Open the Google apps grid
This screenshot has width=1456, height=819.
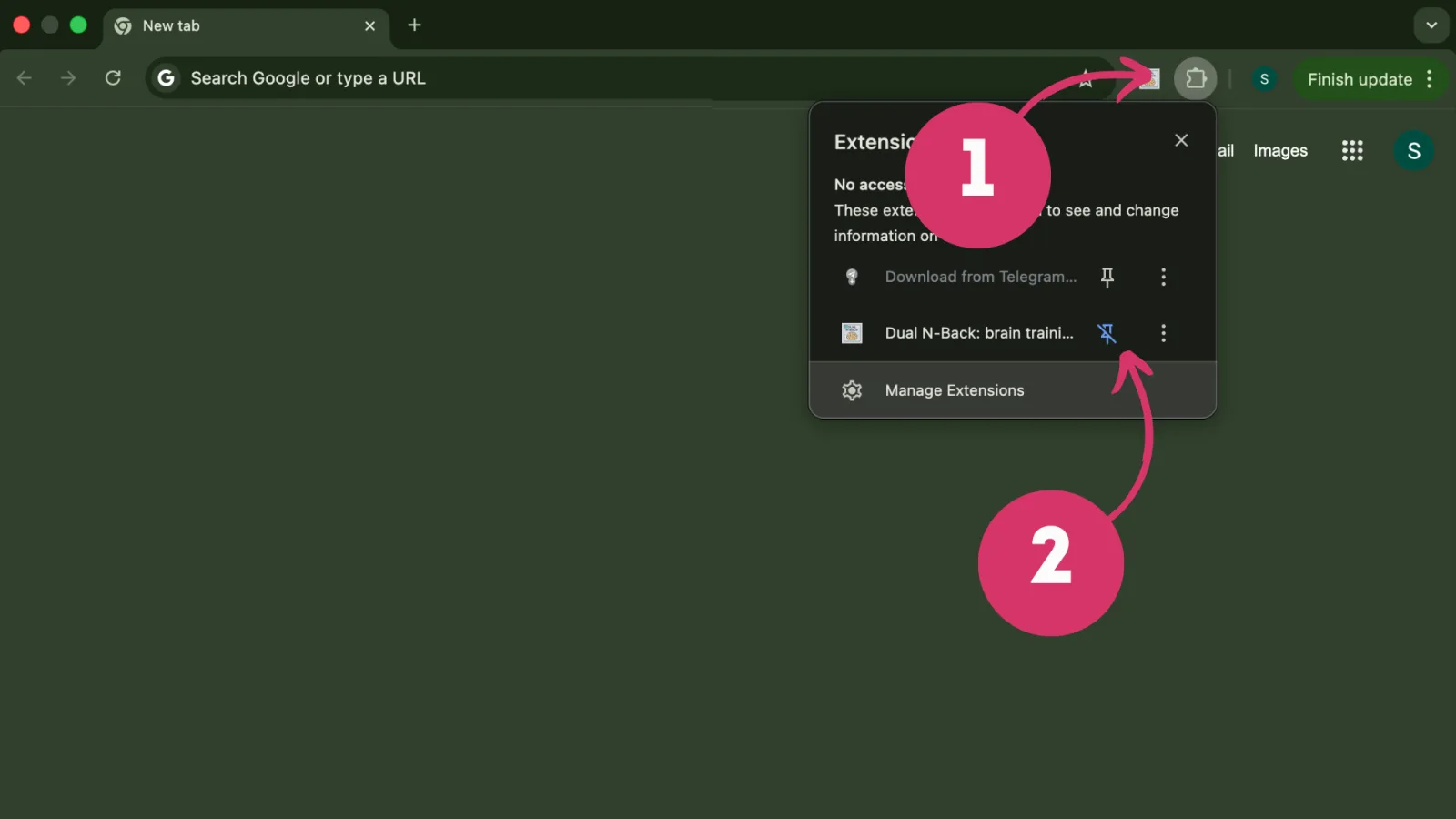click(1352, 151)
